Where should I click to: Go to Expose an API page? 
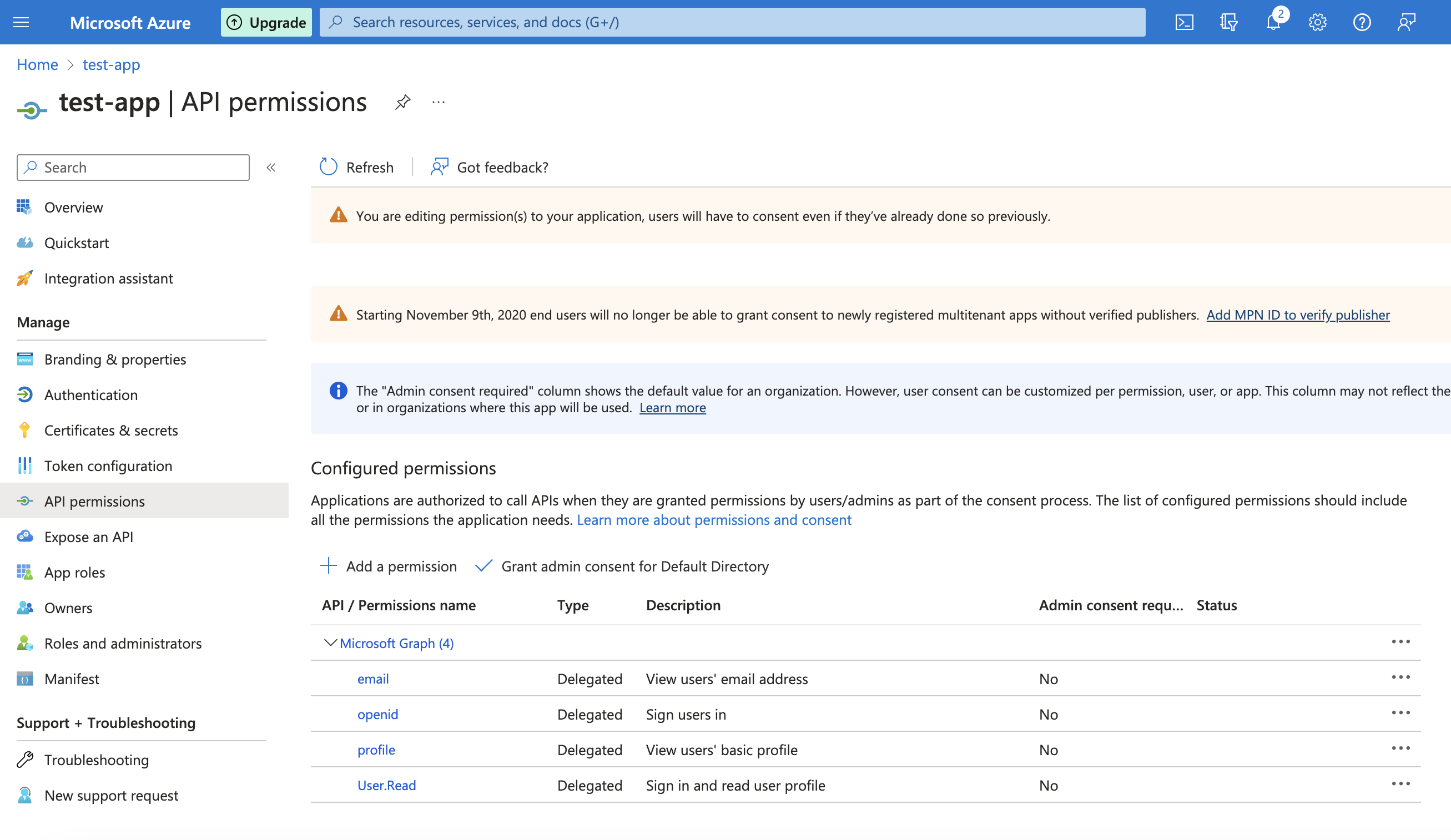(88, 537)
